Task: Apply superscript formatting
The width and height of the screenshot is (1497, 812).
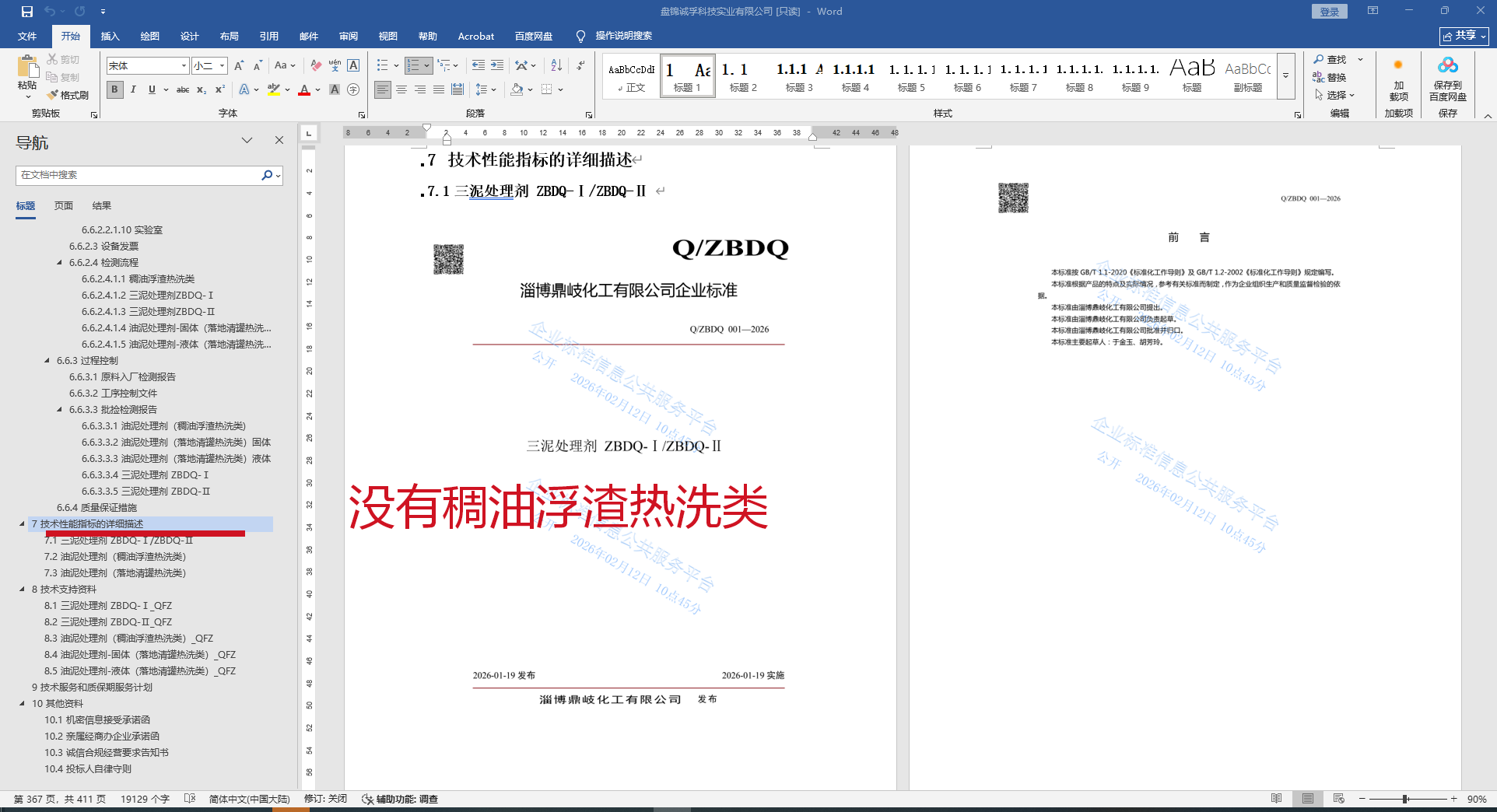Action: click(220, 89)
